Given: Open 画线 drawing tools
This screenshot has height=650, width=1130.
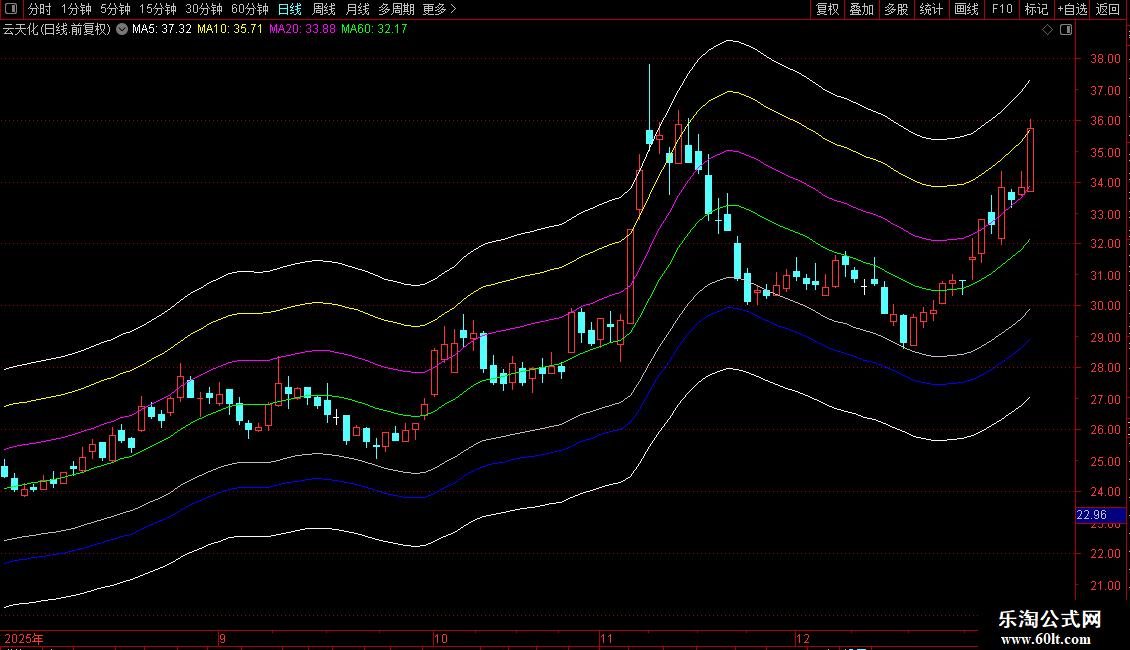Looking at the screenshot, I should coord(967,9).
